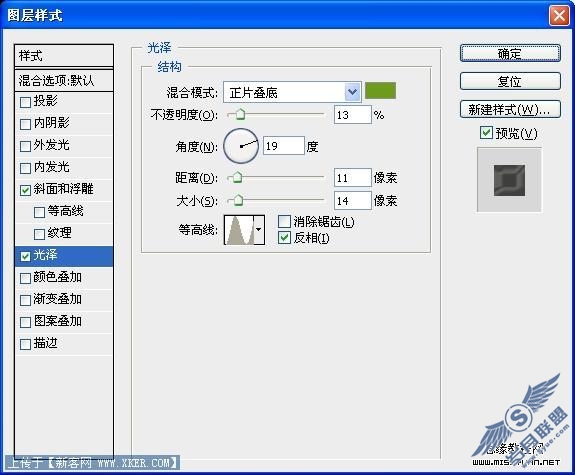575x475 pixels.
Task: Click the 不透明度 opacity slider handle
Action: click(x=240, y=114)
